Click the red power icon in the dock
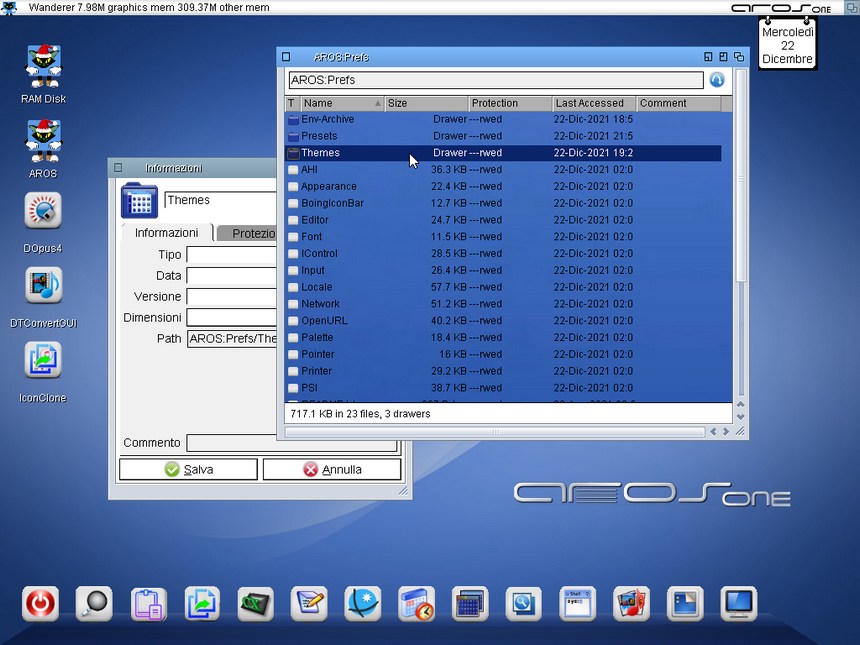This screenshot has height=645, width=860. [x=41, y=603]
